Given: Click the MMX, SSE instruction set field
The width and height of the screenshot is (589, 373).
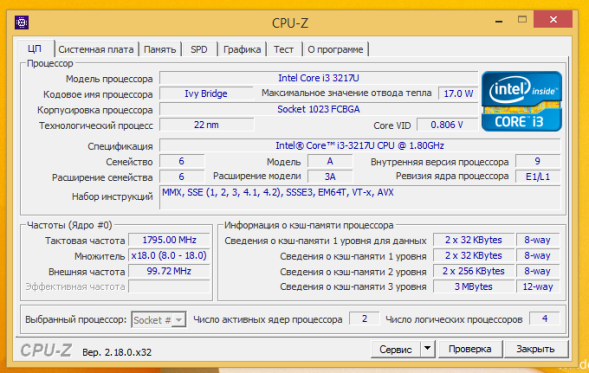Looking at the screenshot, I should coord(360,197).
